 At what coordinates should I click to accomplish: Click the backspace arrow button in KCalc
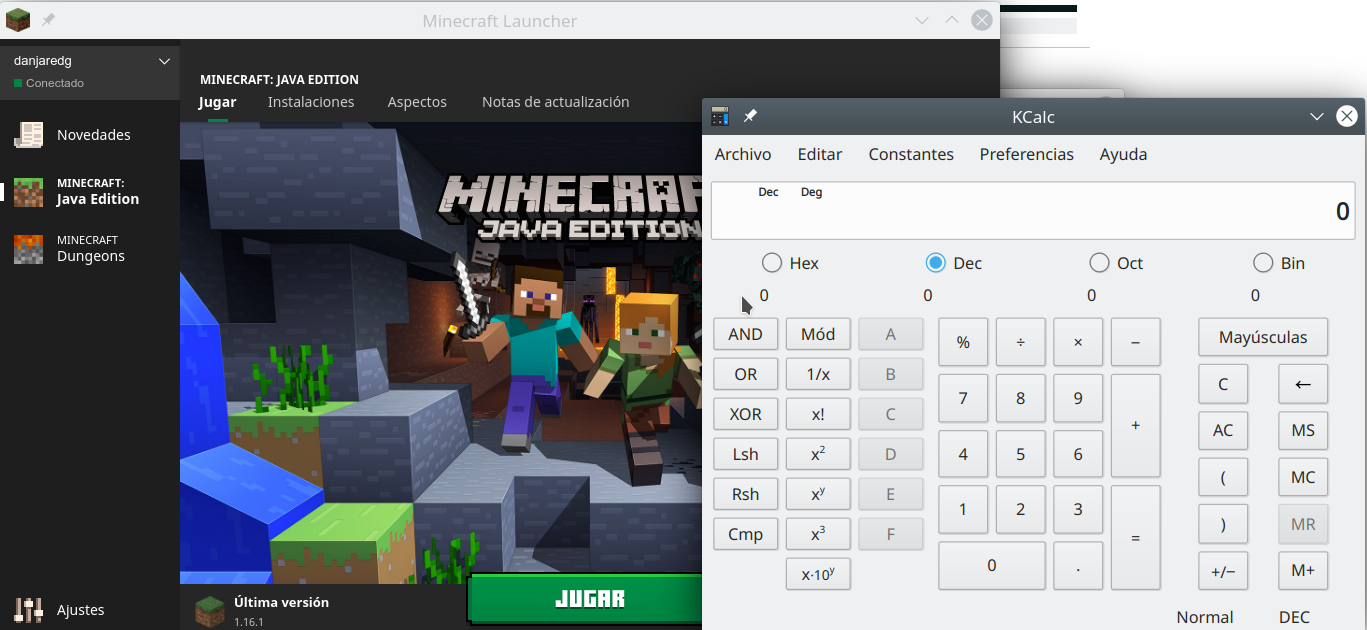point(1303,384)
